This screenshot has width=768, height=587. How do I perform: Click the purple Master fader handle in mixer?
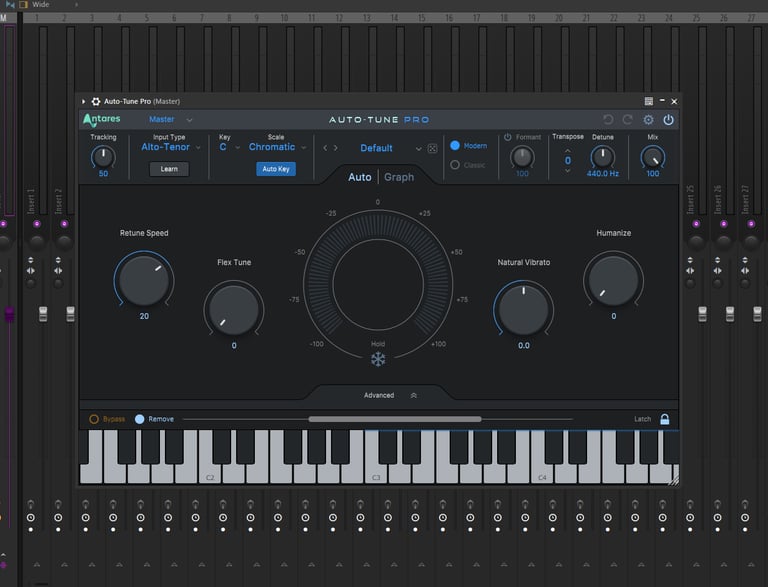(9, 314)
